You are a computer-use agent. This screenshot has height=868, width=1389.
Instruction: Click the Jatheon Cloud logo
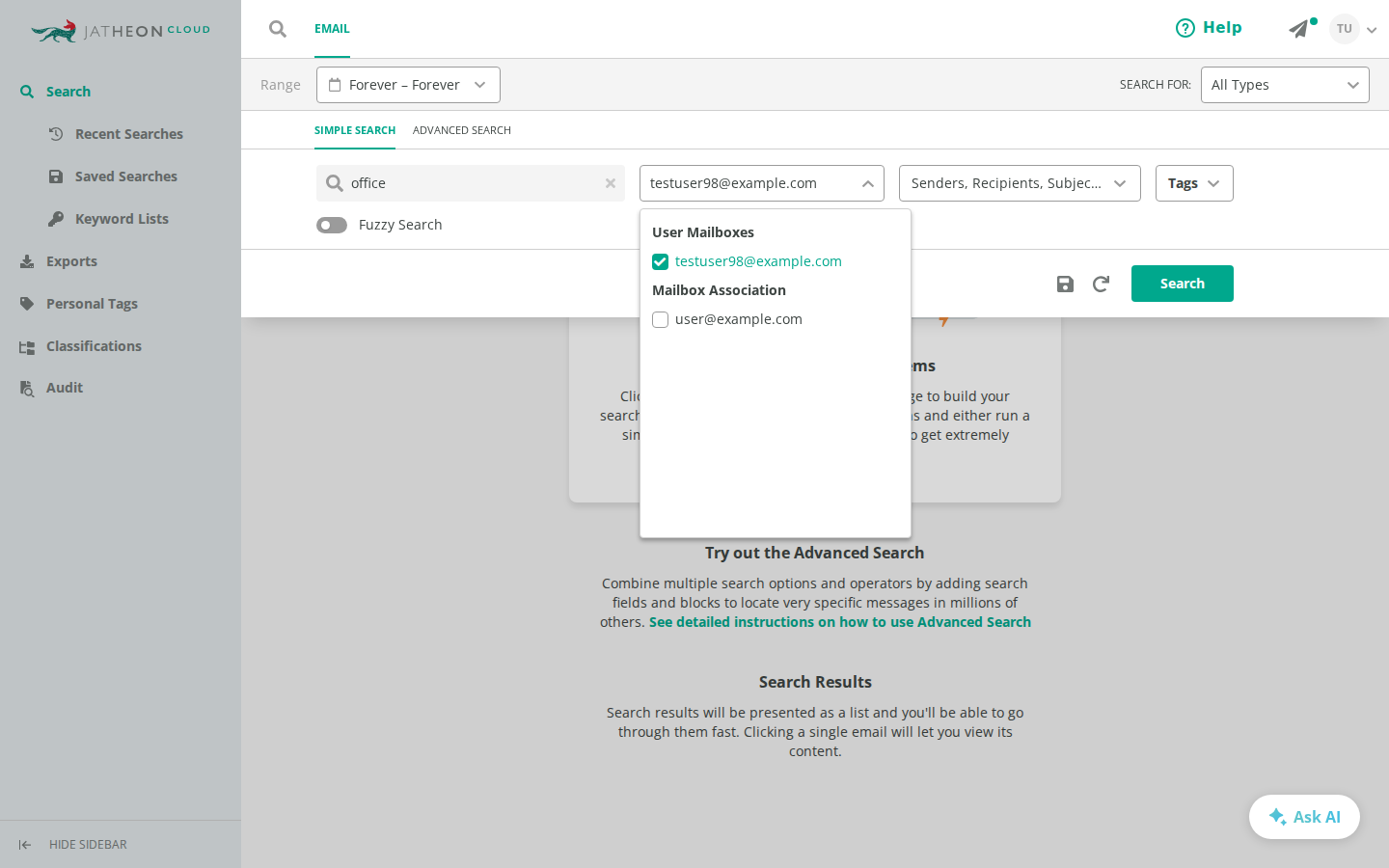(x=121, y=31)
